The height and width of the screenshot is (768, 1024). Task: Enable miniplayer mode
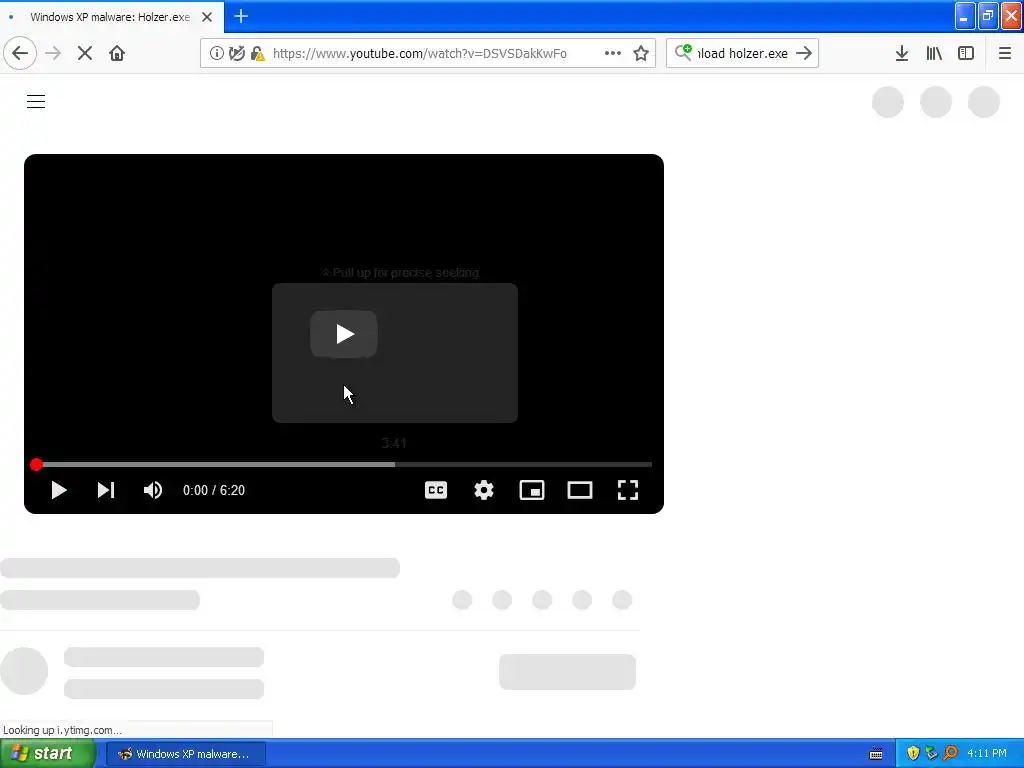532,490
